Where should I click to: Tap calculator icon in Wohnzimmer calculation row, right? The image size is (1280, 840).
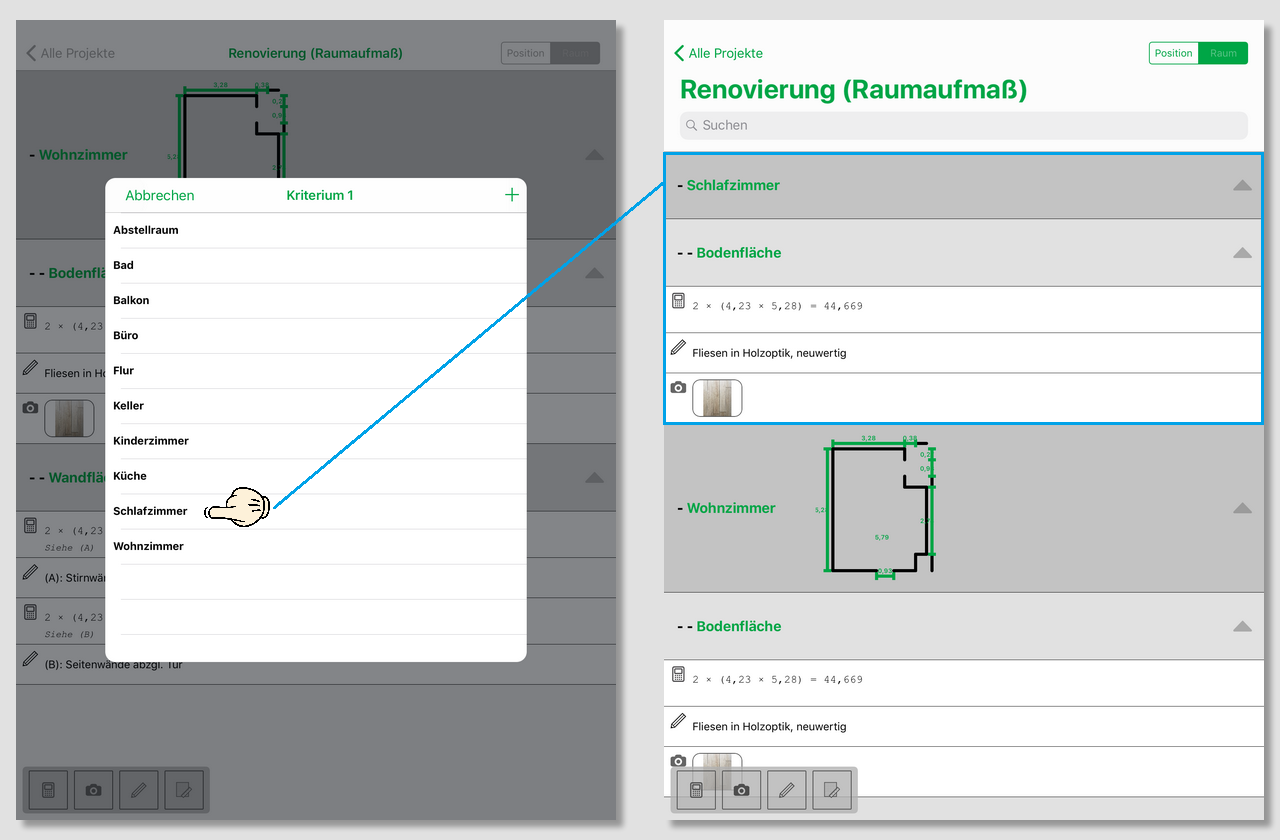678,674
